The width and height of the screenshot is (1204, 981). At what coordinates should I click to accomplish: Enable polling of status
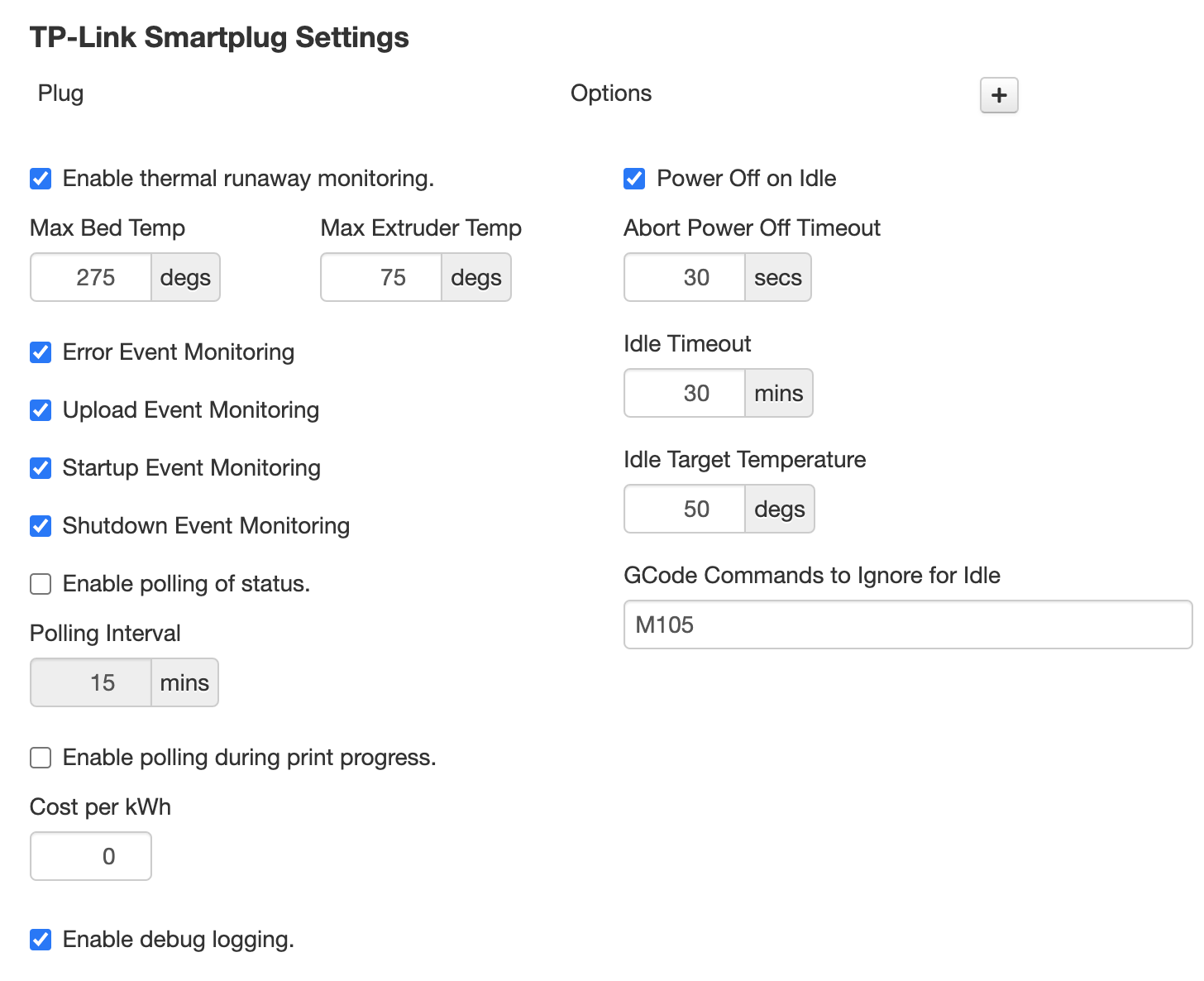click(x=41, y=584)
